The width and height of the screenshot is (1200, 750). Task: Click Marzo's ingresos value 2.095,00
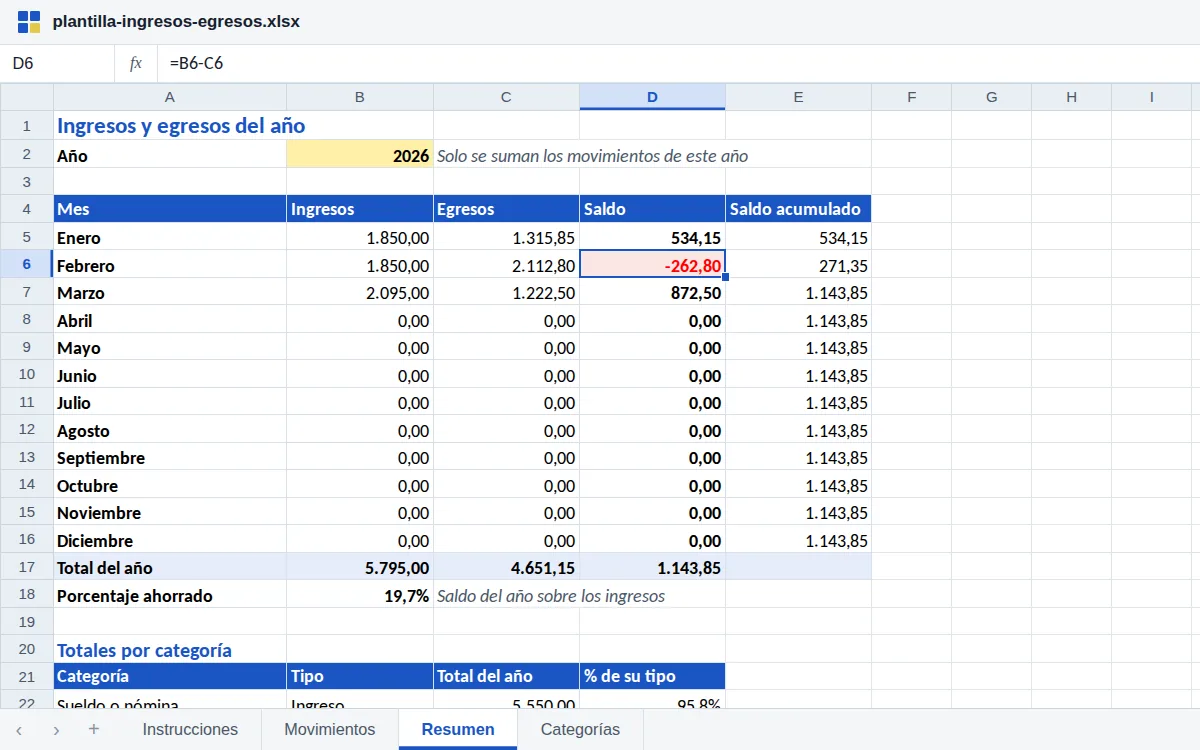coord(360,293)
